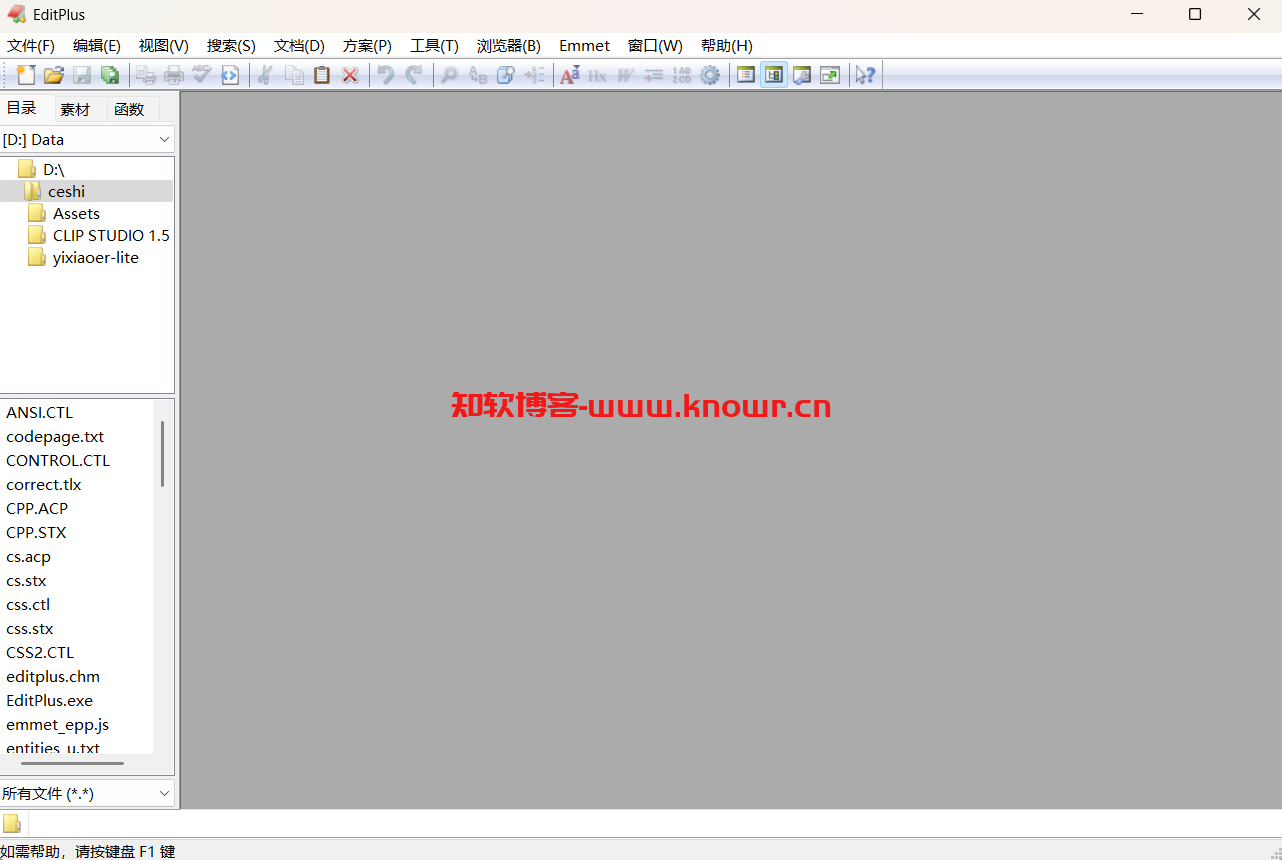Click the folder icon in the bottom bar
Viewport: 1282px width, 860px height.
tap(11, 824)
